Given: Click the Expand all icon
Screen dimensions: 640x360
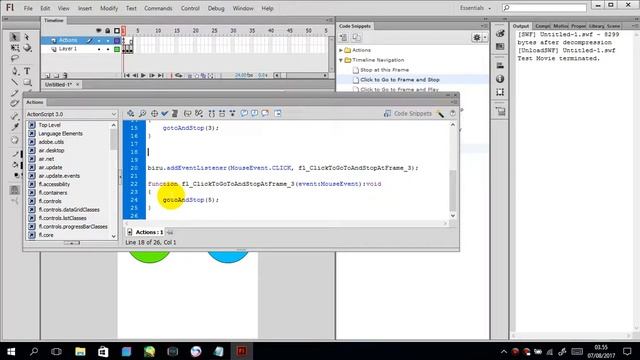Looking at the screenshot, I should pos(232,113).
